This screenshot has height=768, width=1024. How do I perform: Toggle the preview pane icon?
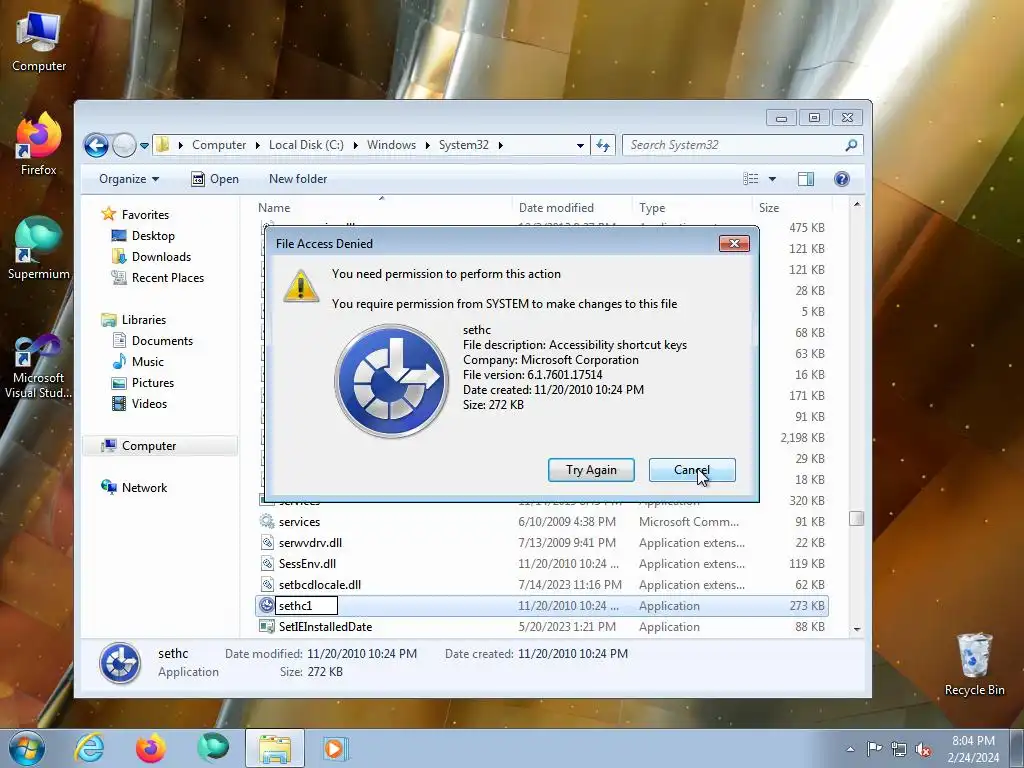coord(806,179)
